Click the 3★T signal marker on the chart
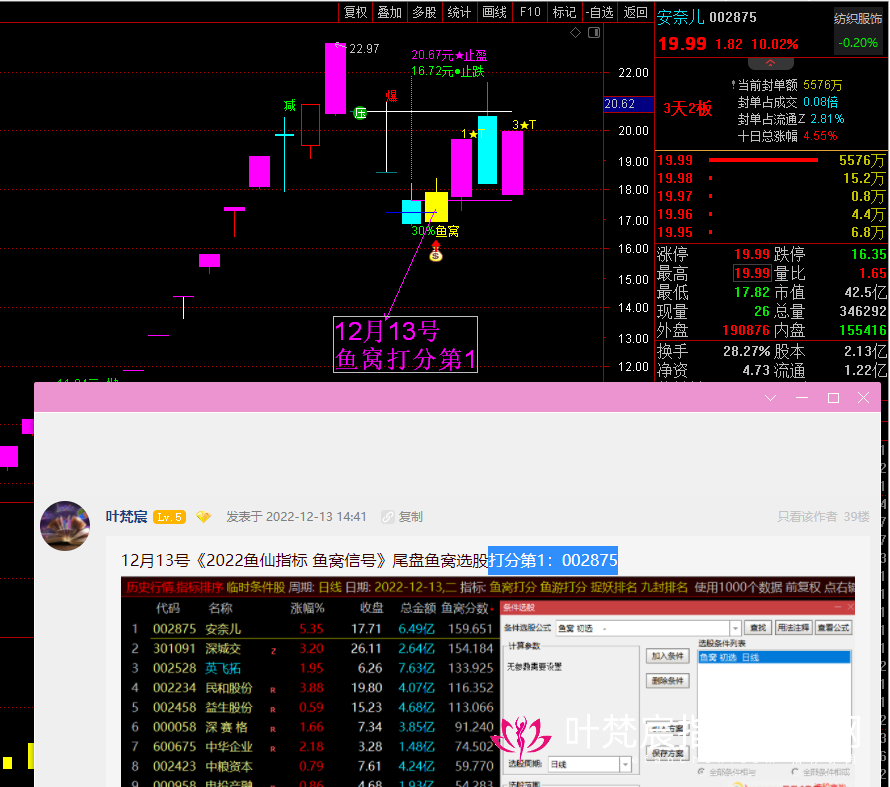The height and width of the screenshot is (787, 890). pyautogui.click(x=524, y=125)
